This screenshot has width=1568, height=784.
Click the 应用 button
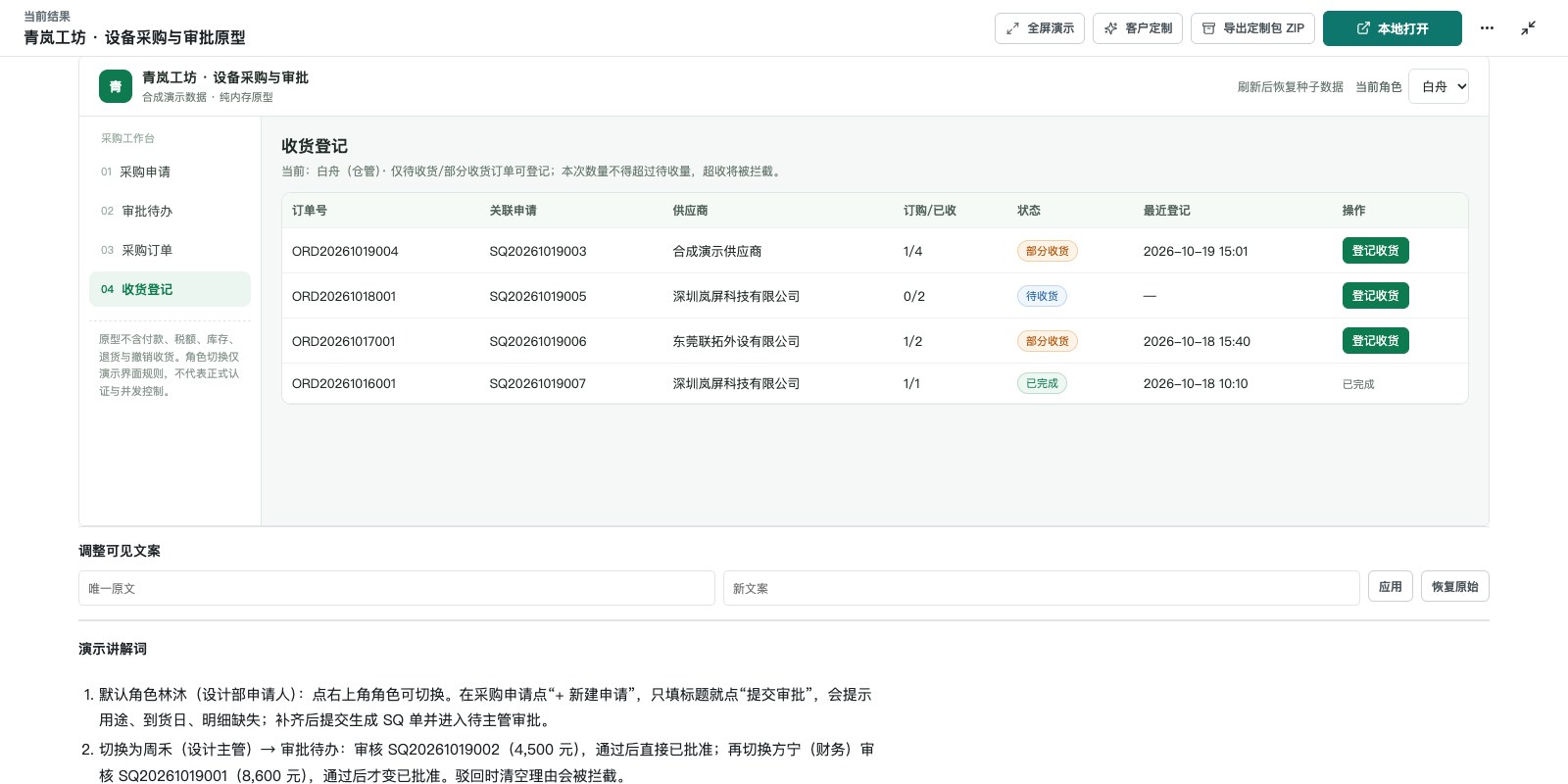coord(1390,586)
